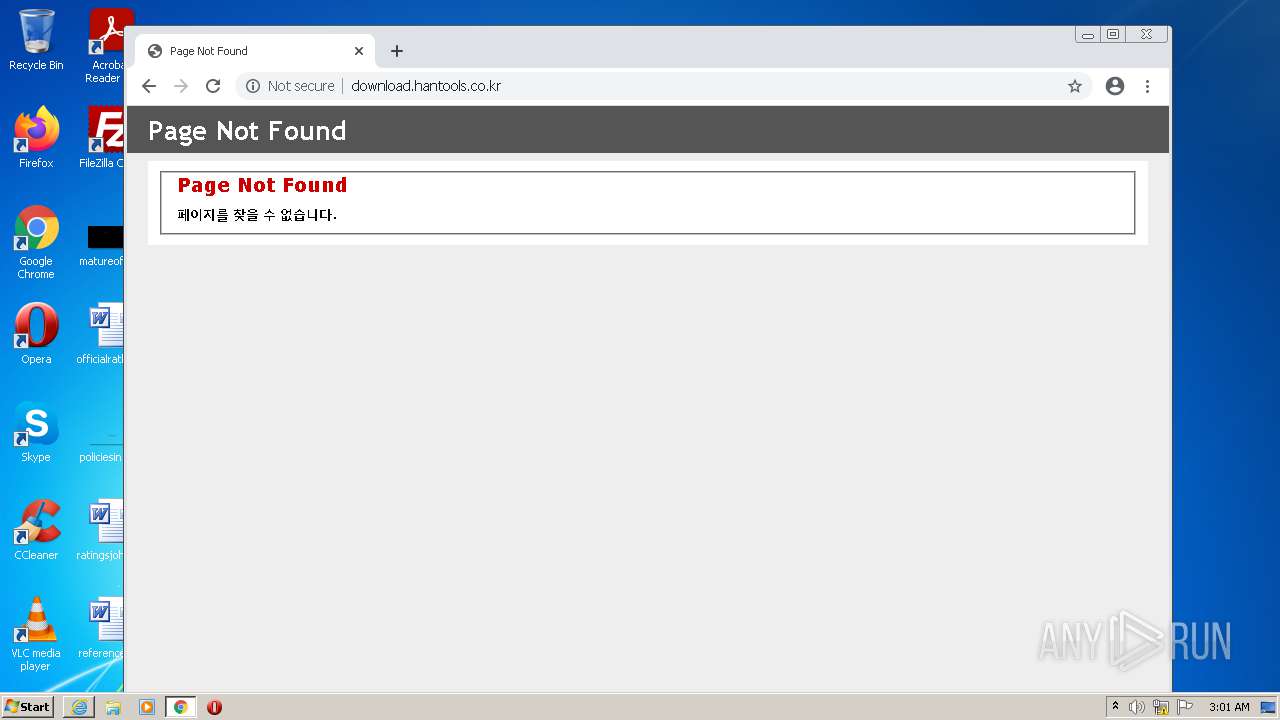This screenshot has width=1280, height=720.
Task: Open a new tab with the plus button
Action: pyautogui.click(x=397, y=51)
